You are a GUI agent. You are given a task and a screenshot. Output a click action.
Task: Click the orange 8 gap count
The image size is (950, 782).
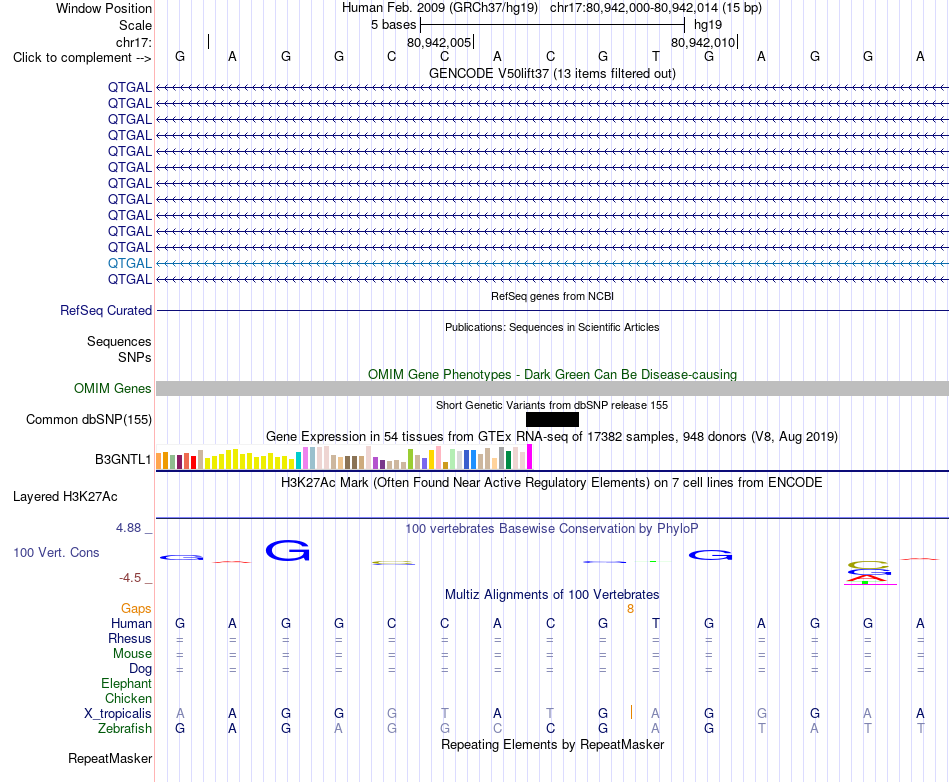click(630, 609)
